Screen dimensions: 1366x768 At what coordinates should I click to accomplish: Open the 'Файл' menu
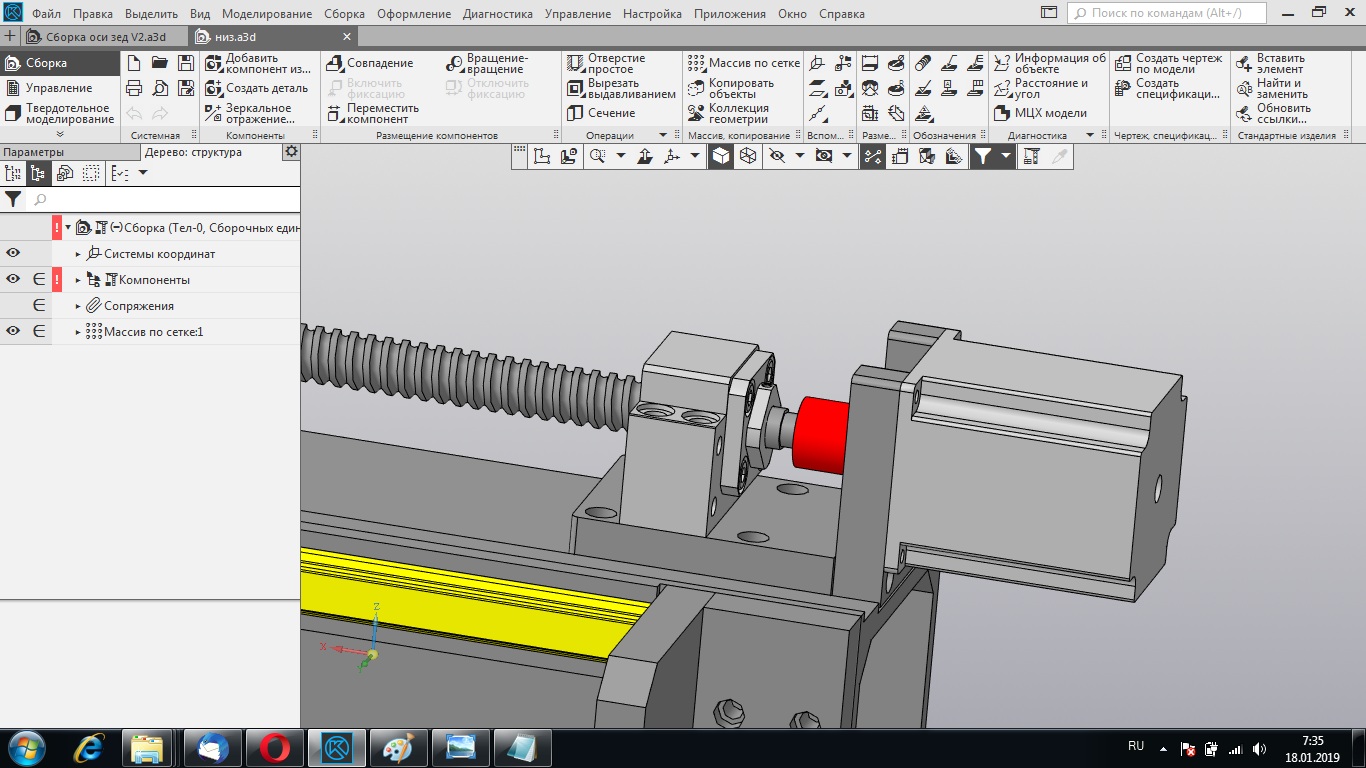[x=46, y=14]
